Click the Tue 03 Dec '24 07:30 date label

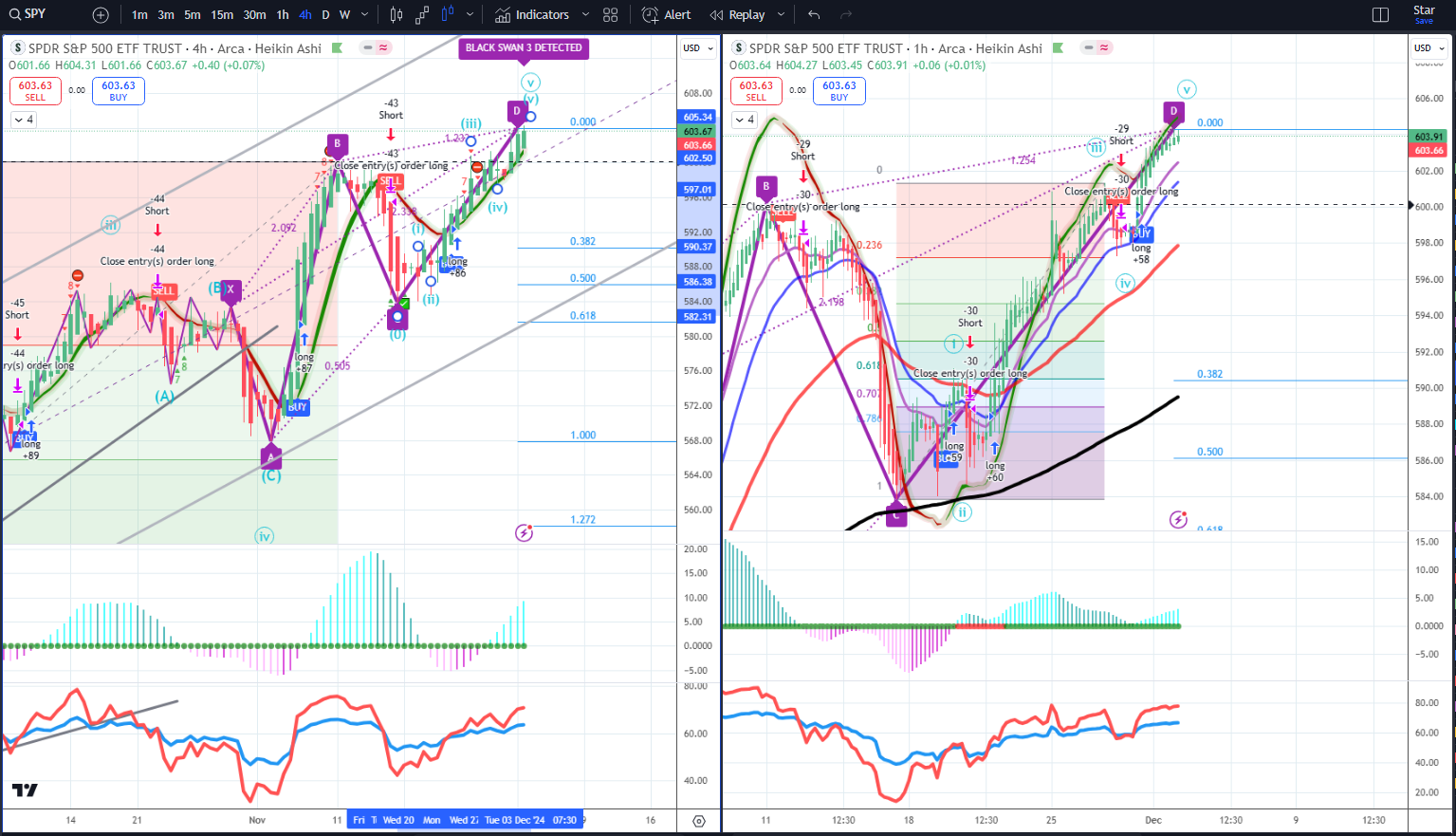click(530, 820)
